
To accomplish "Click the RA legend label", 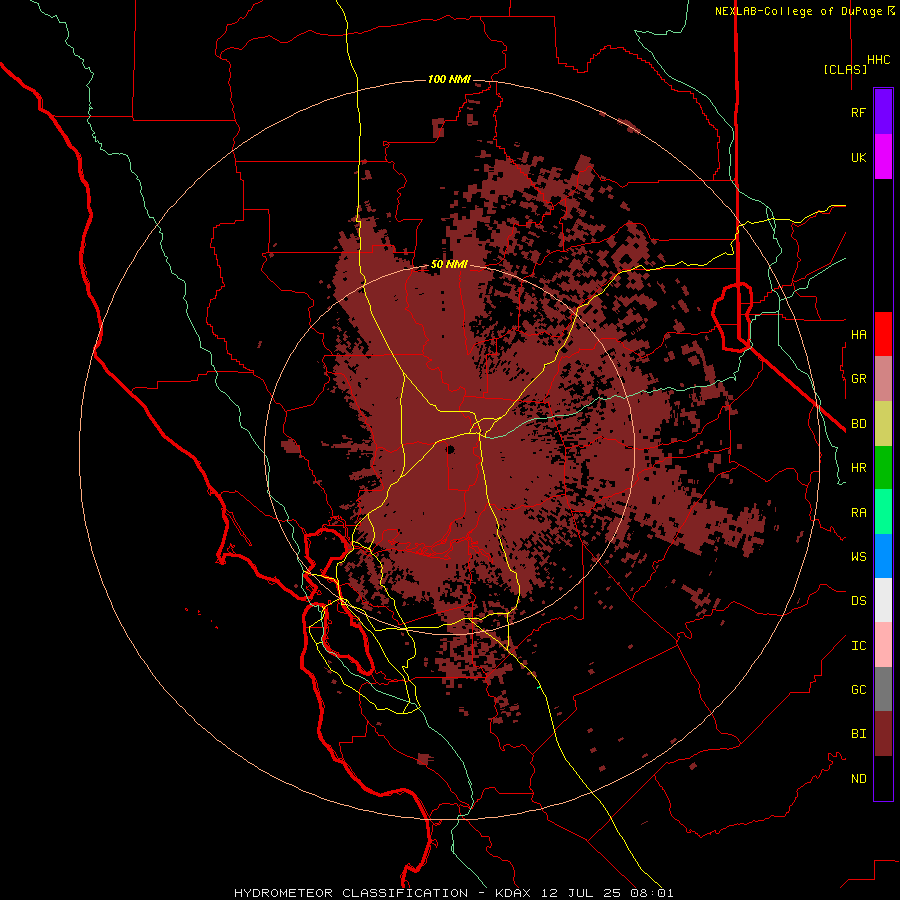I will coord(858,513).
